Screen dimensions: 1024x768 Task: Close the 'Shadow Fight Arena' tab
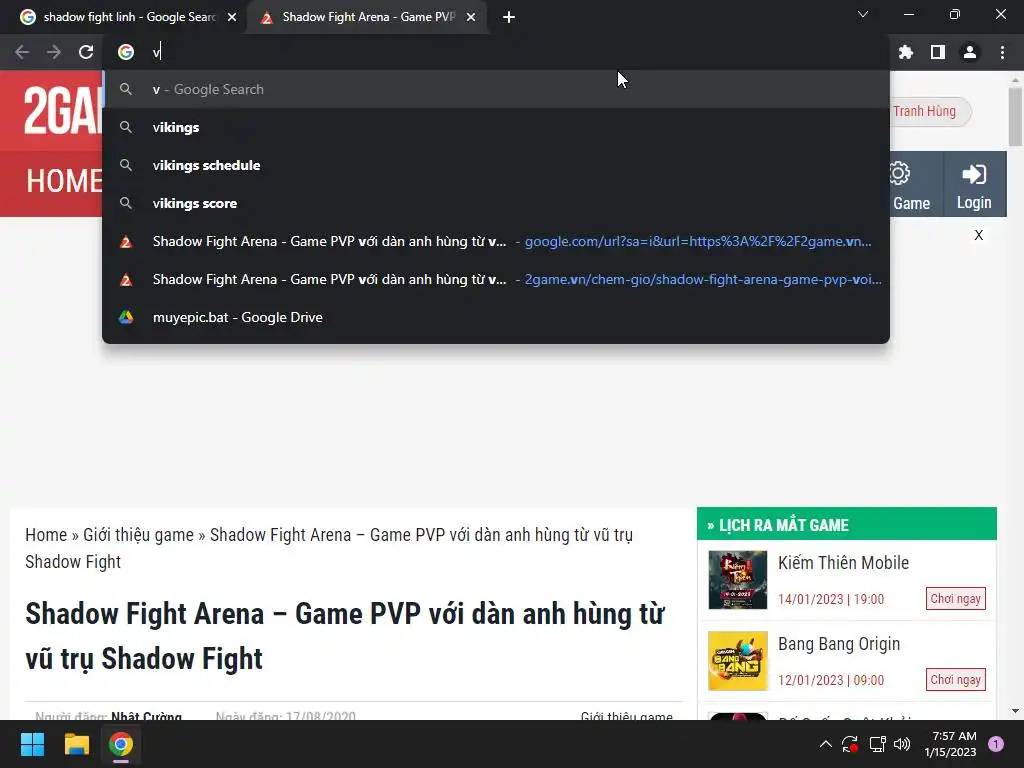coord(471,17)
